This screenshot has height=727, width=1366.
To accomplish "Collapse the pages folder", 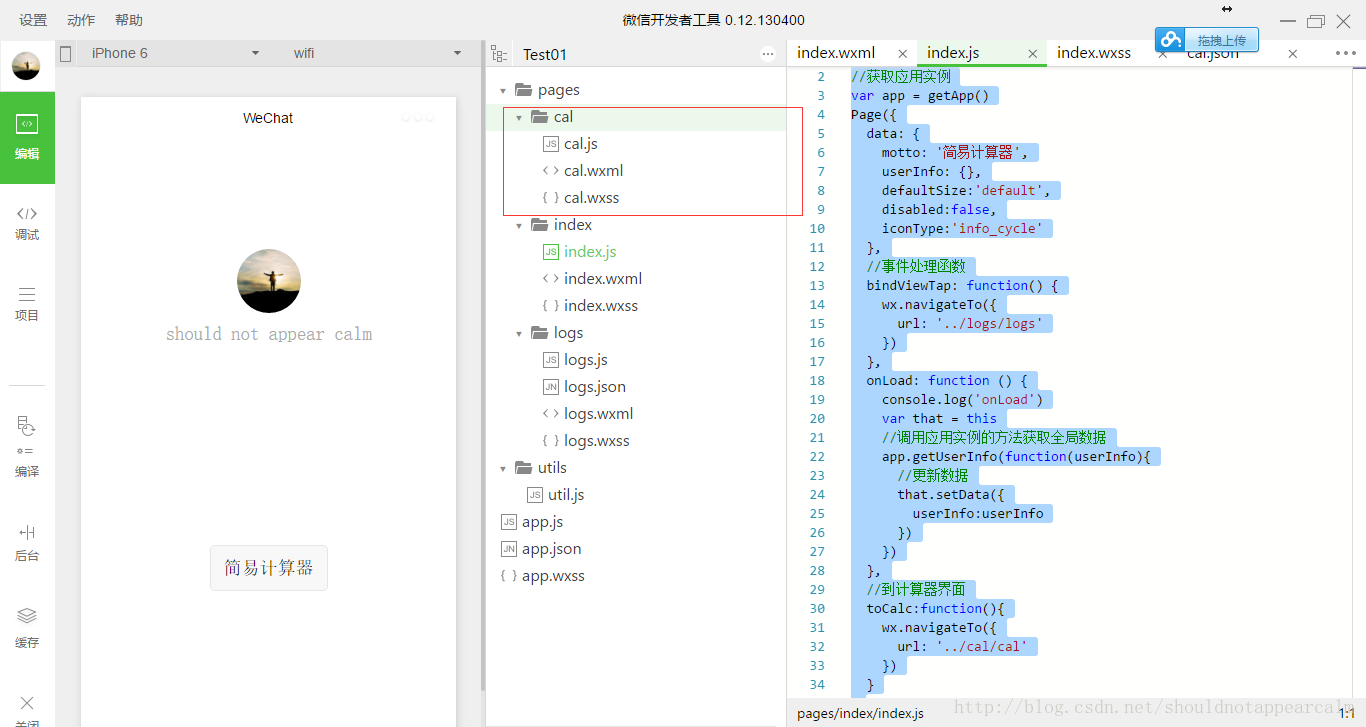I will [x=503, y=90].
